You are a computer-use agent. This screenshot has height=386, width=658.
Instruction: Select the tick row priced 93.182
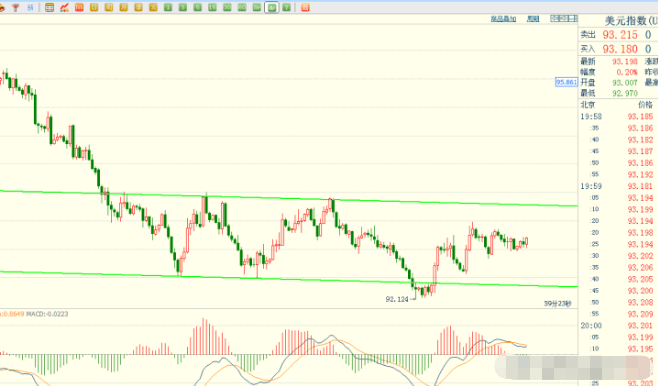(x=618, y=140)
